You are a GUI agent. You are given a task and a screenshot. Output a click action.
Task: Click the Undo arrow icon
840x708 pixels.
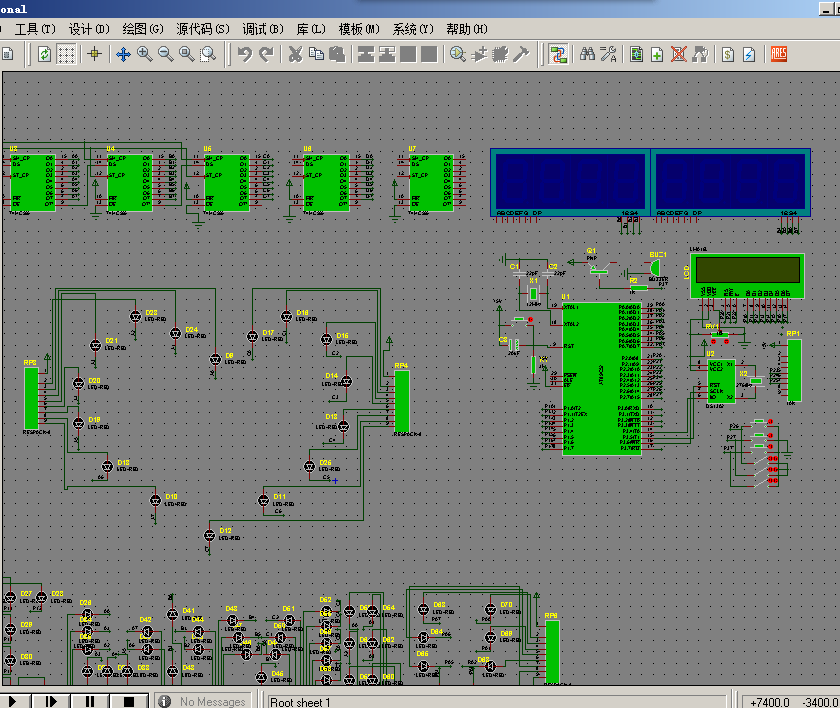(x=245, y=54)
